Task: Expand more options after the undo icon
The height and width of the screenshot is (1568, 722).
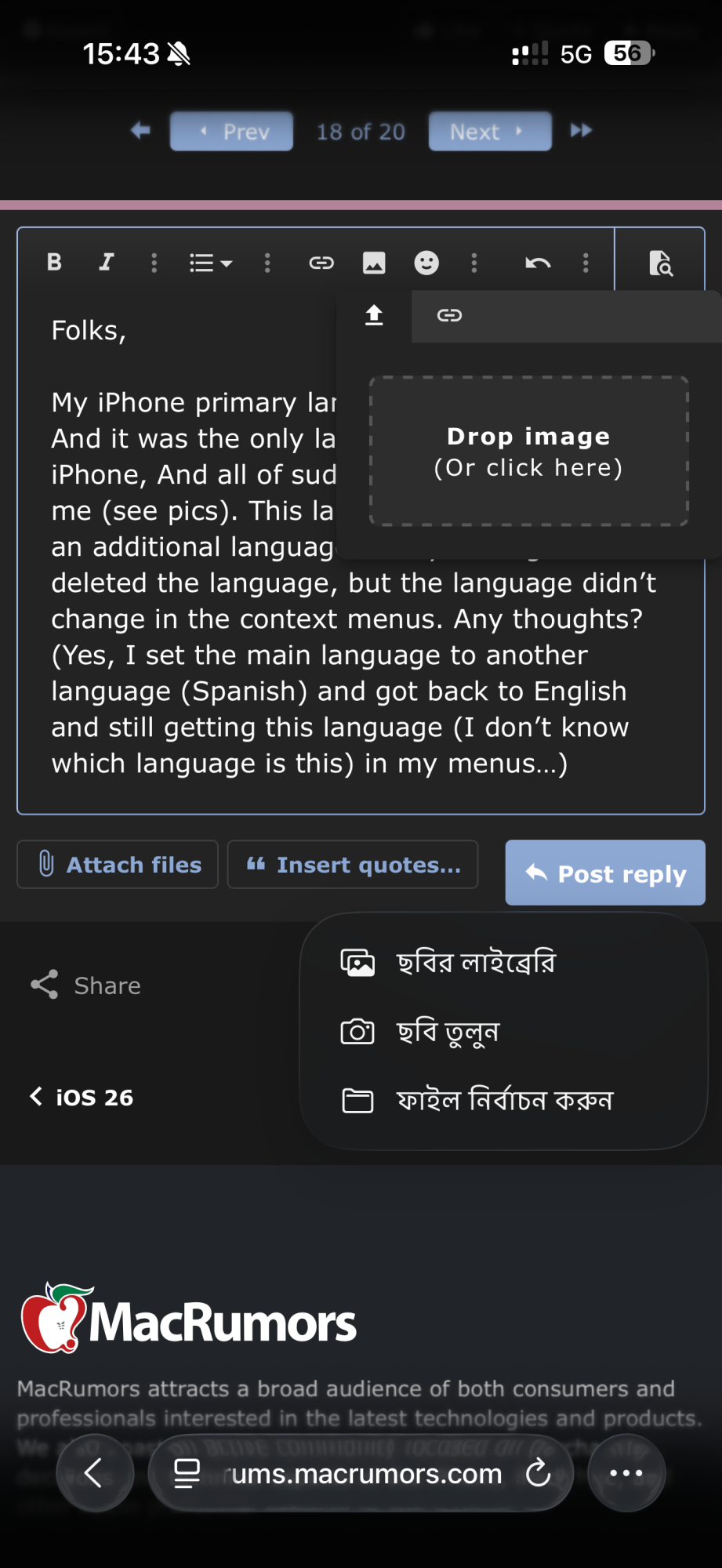Action: pyautogui.click(x=586, y=263)
